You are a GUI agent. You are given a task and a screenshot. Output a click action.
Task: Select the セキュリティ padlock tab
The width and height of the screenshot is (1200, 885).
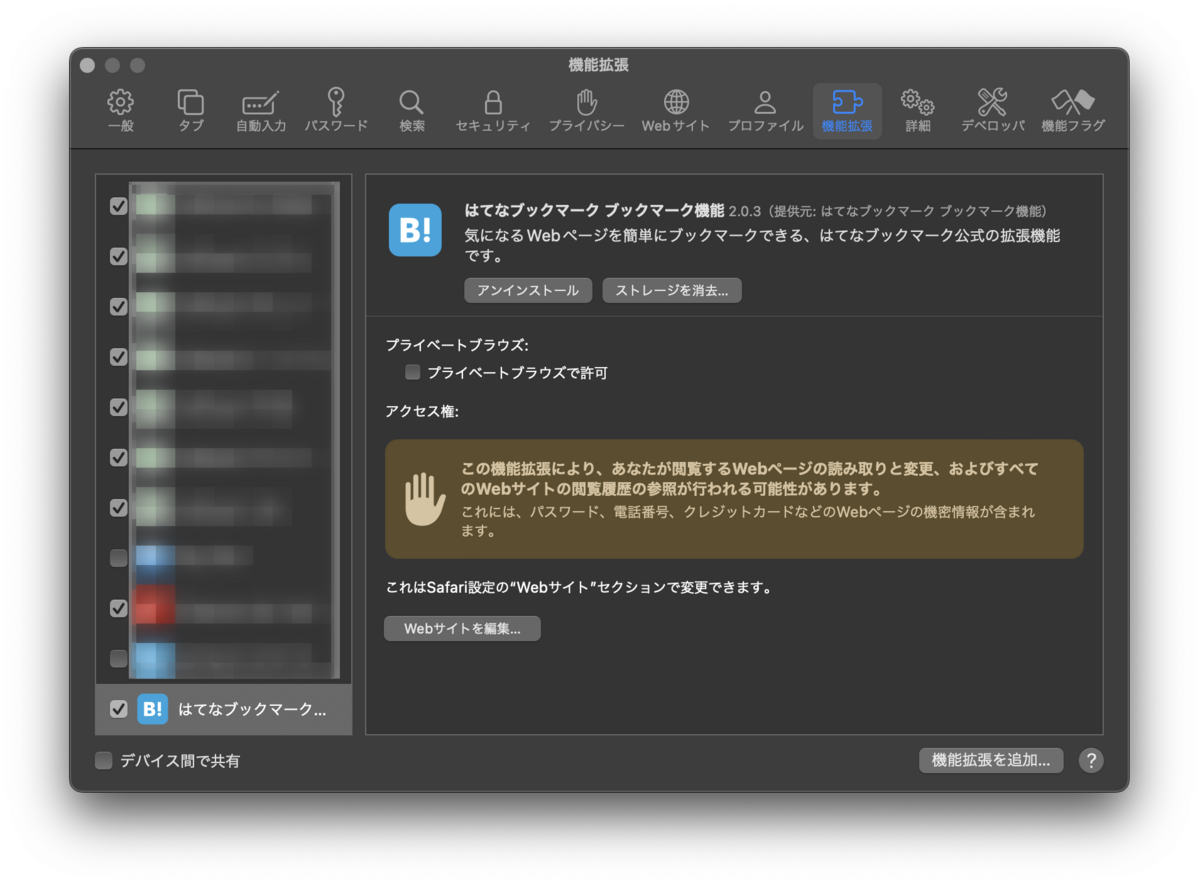492,111
